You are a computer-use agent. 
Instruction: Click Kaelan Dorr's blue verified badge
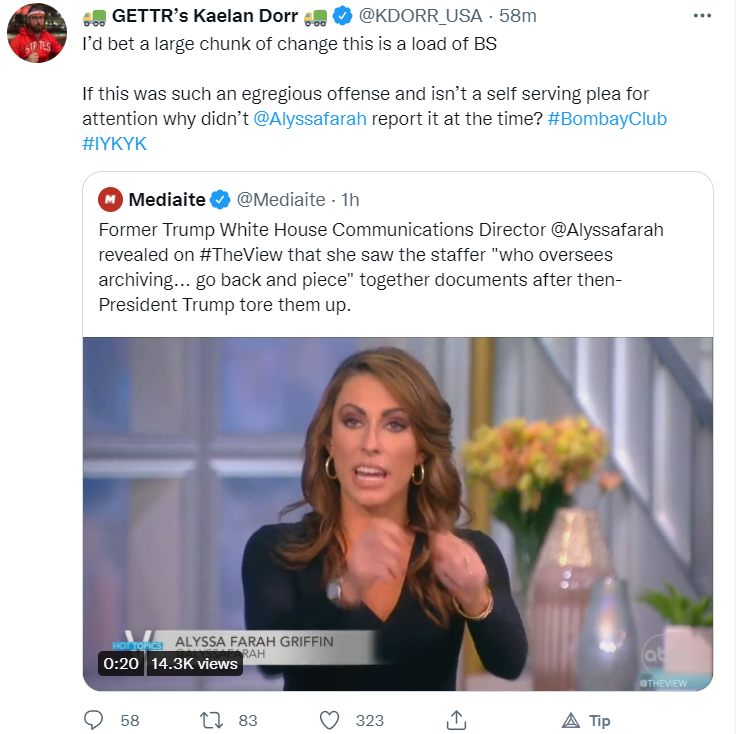pyautogui.click(x=342, y=16)
